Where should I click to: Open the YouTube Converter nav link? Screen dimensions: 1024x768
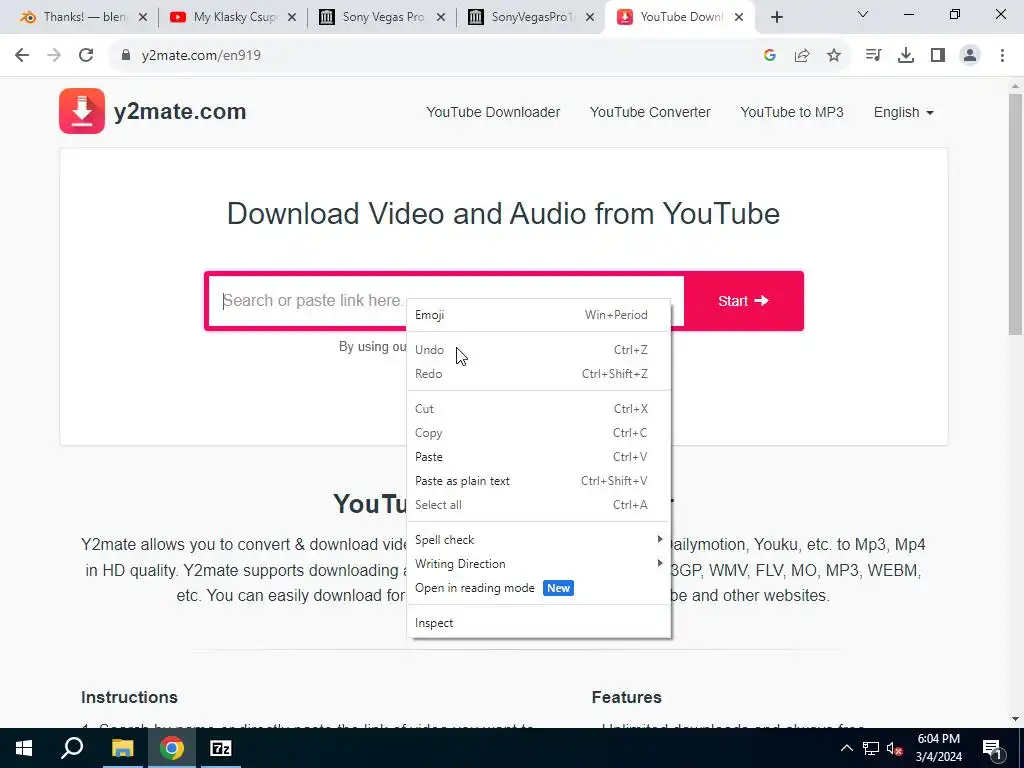(x=650, y=112)
